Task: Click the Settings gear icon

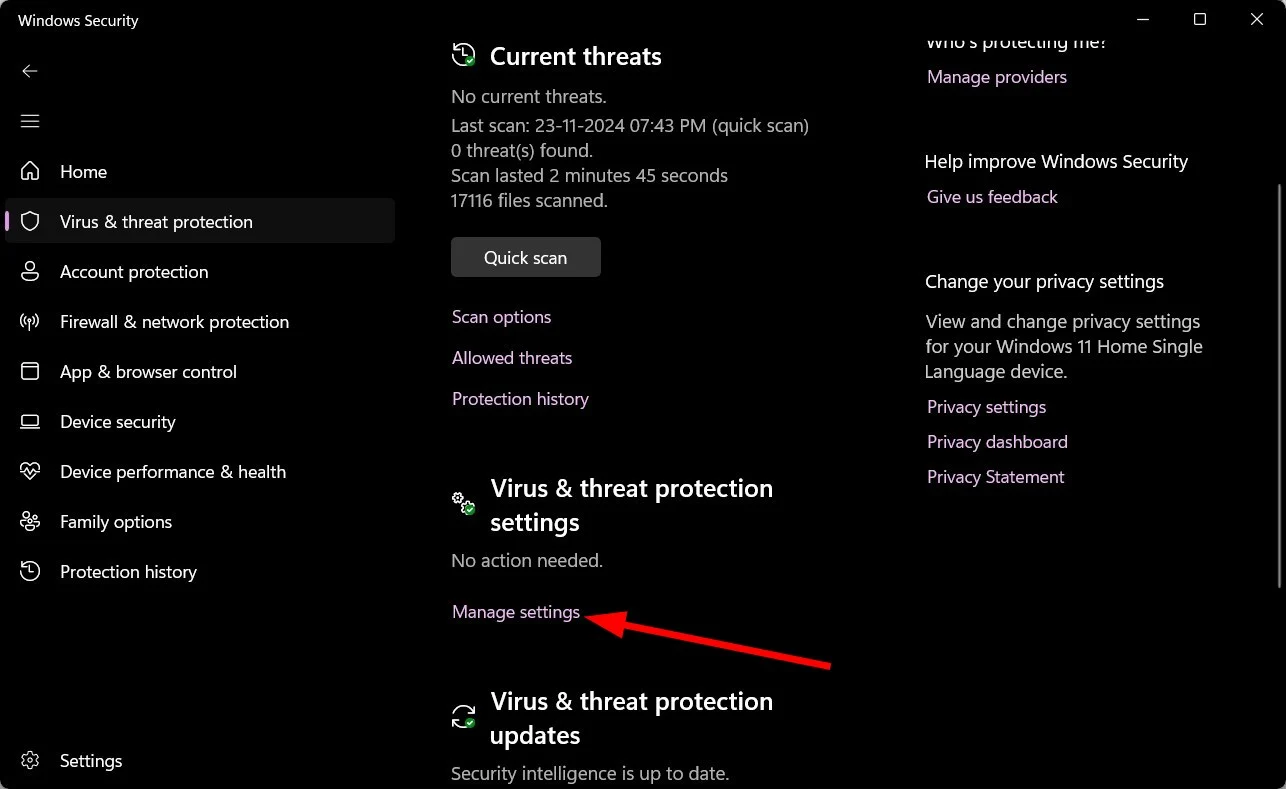Action: [31, 760]
